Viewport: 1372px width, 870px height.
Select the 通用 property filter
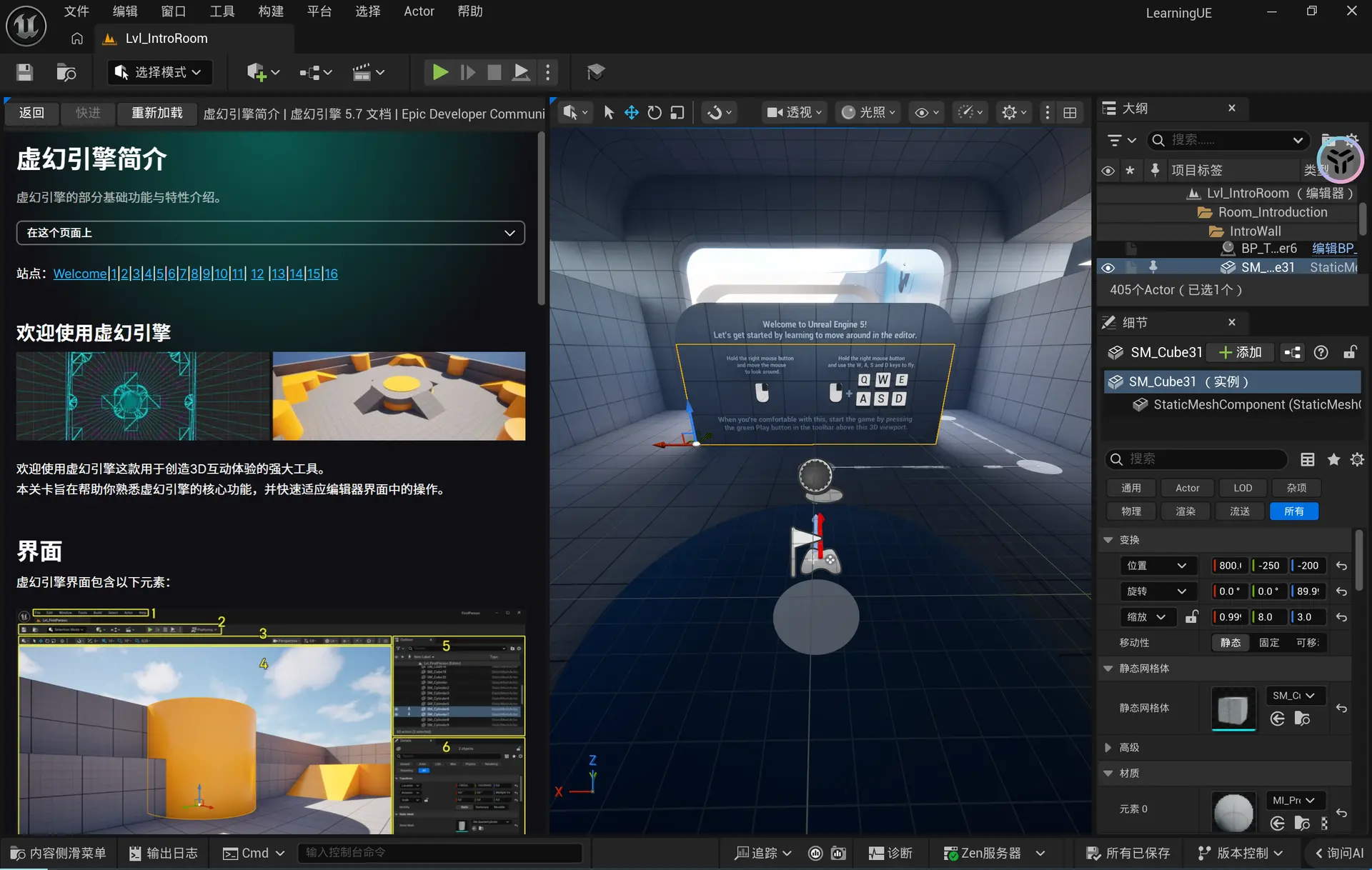click(1131, 488)
